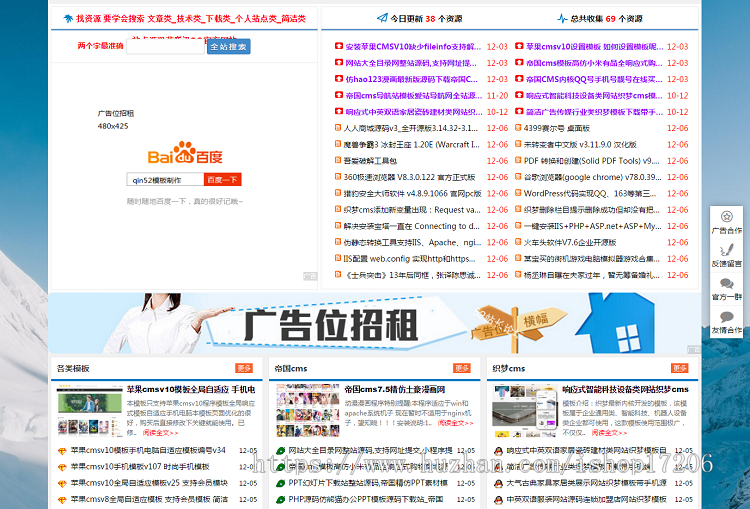750x509 pixels.
Task: Click green leaf icon beside PPT幻灯片下载站整站源码
Action: 281,483
